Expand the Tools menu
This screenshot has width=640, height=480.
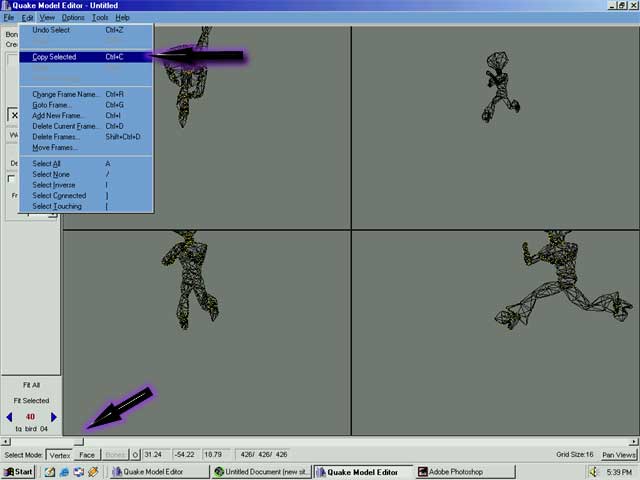[100, 18]
